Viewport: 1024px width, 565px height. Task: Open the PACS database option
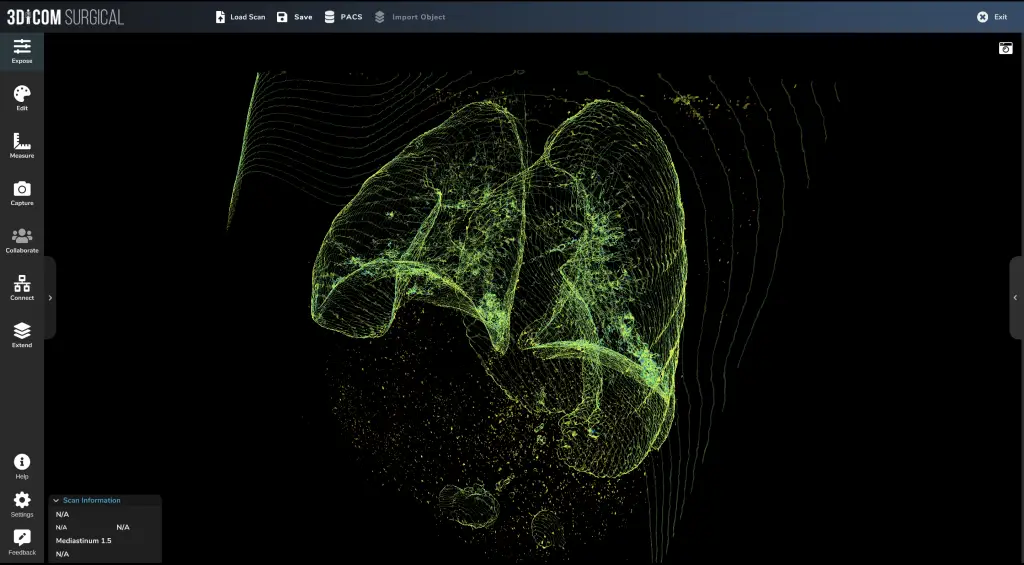tap(343, 17)
